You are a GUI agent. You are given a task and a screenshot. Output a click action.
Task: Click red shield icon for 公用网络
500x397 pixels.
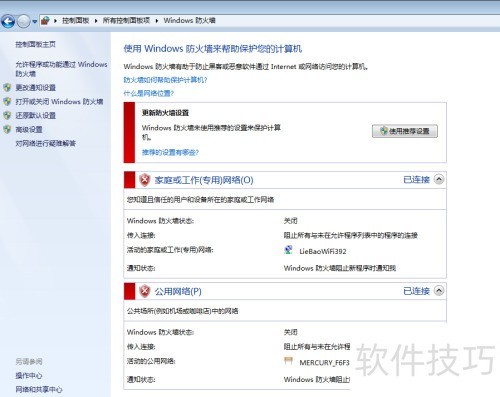tap(145, 291)
